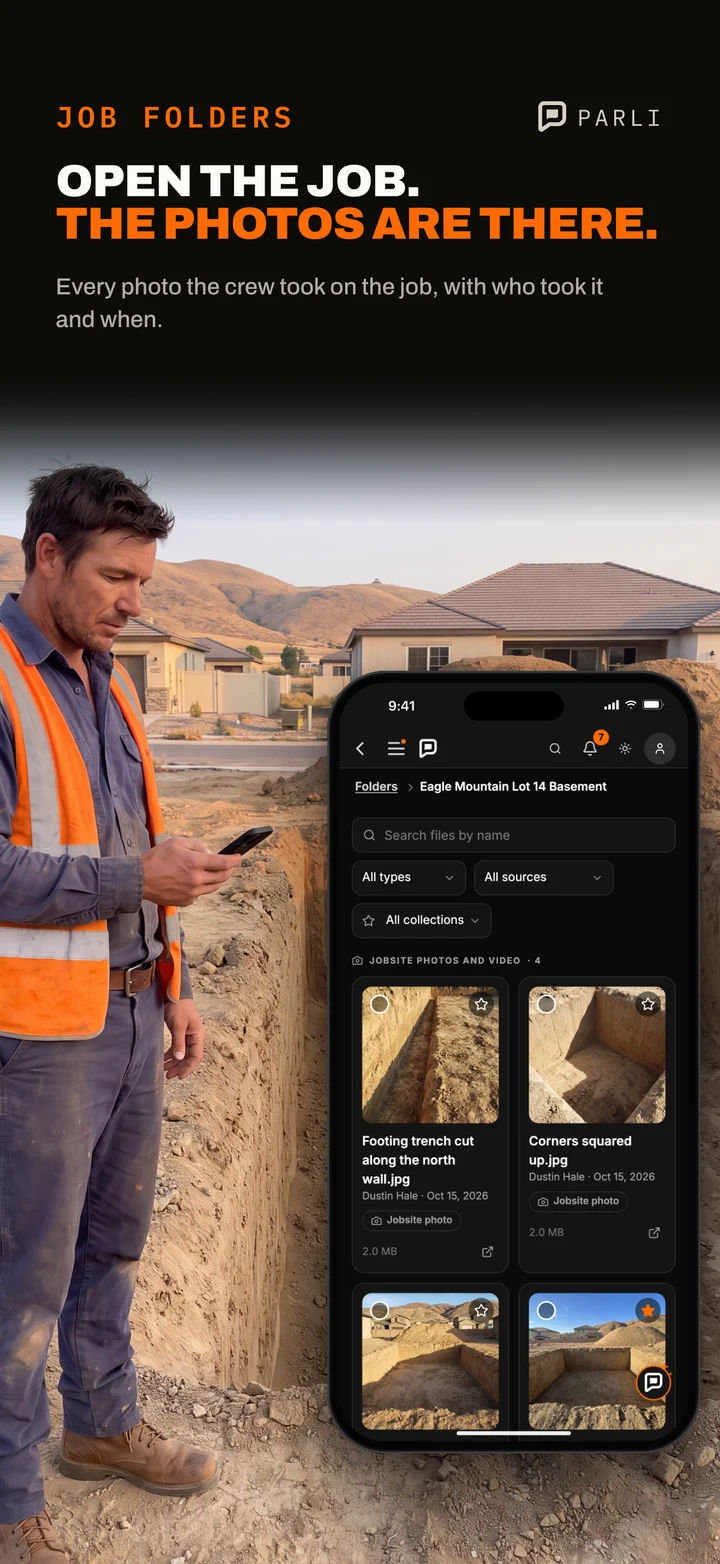
Task: Click the JOB FOLDERS heading text
Action: 174,118
